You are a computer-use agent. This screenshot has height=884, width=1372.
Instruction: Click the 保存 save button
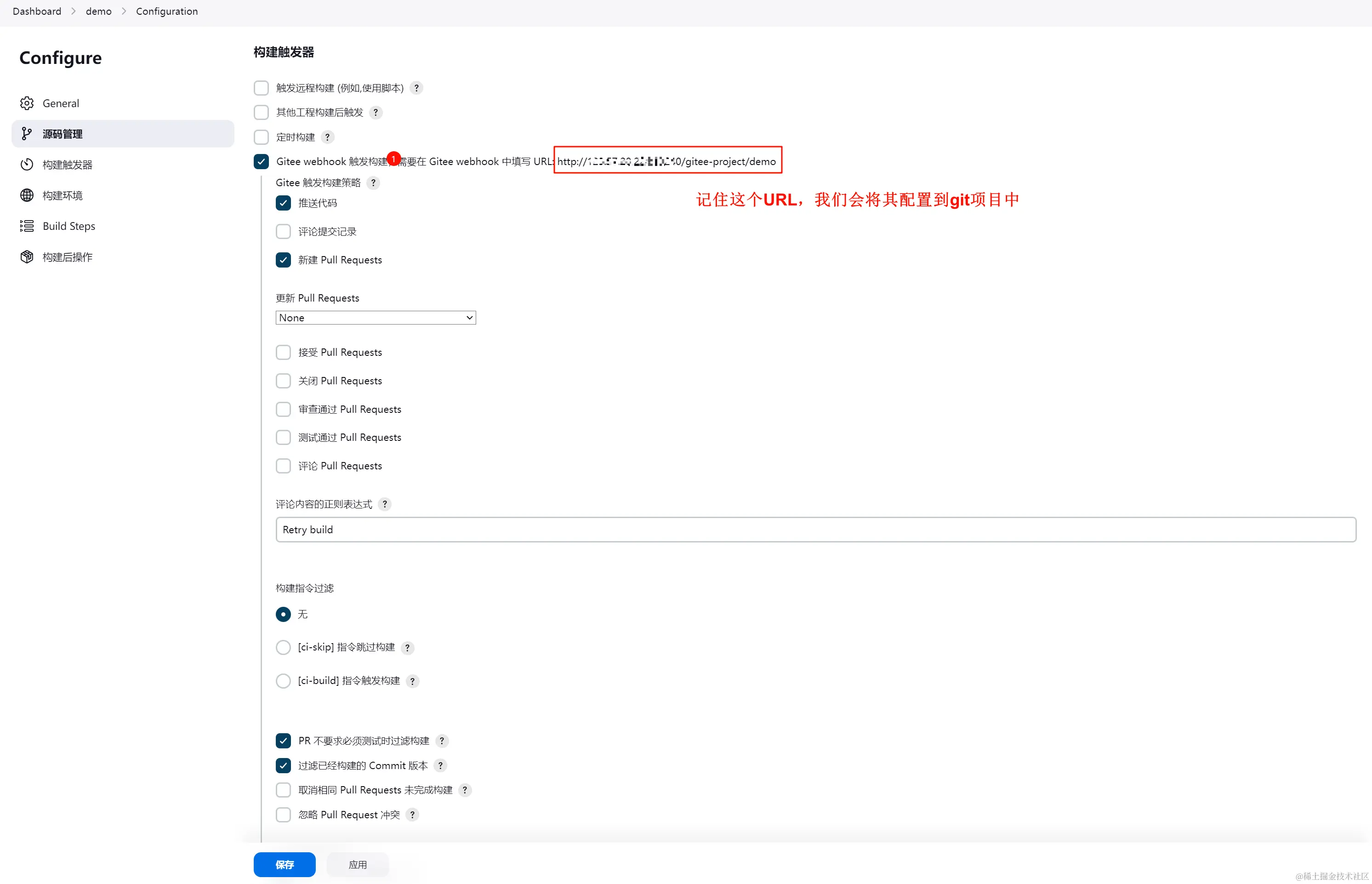pos(284,865)
